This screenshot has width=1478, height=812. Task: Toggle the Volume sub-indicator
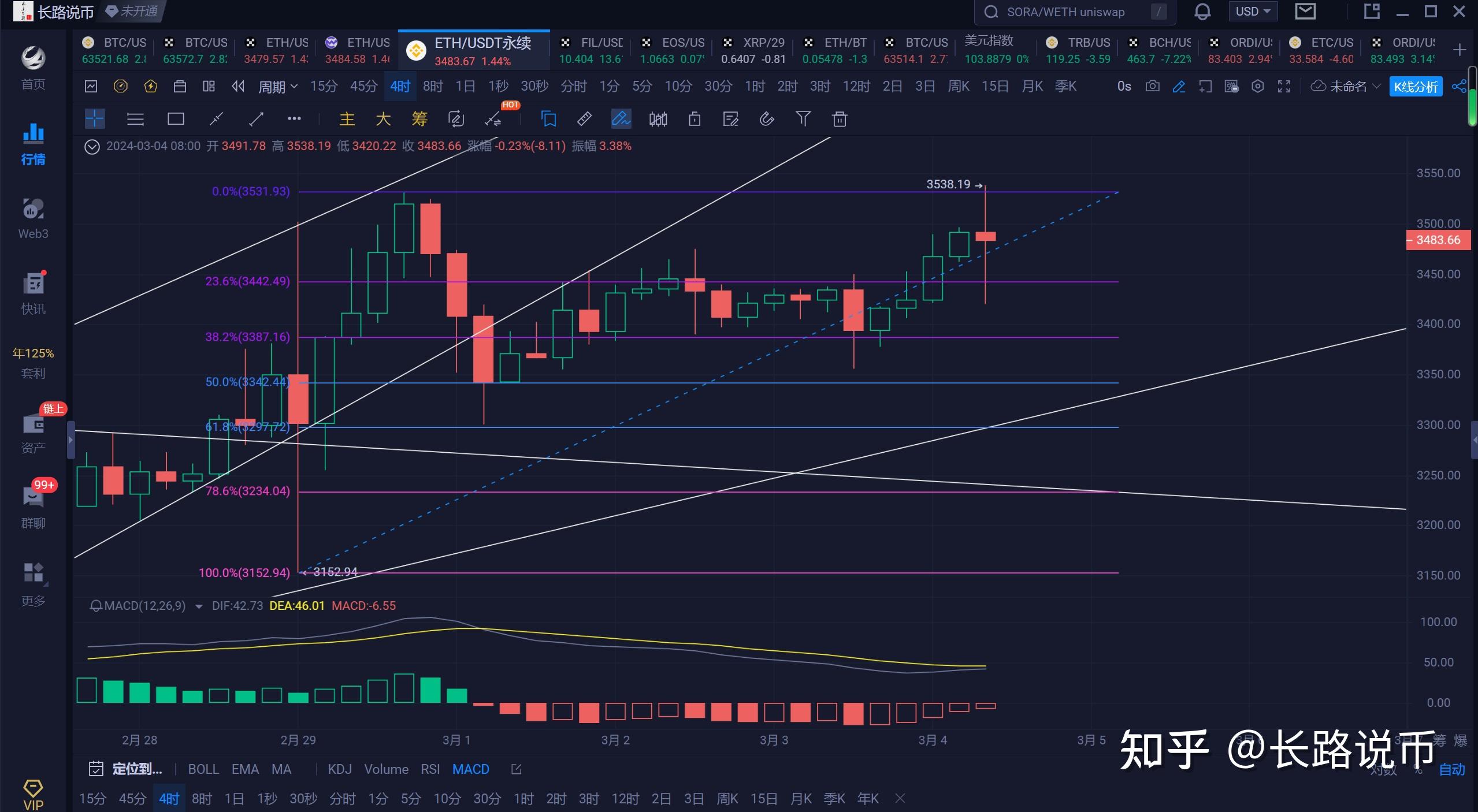(x=386, y=769)
